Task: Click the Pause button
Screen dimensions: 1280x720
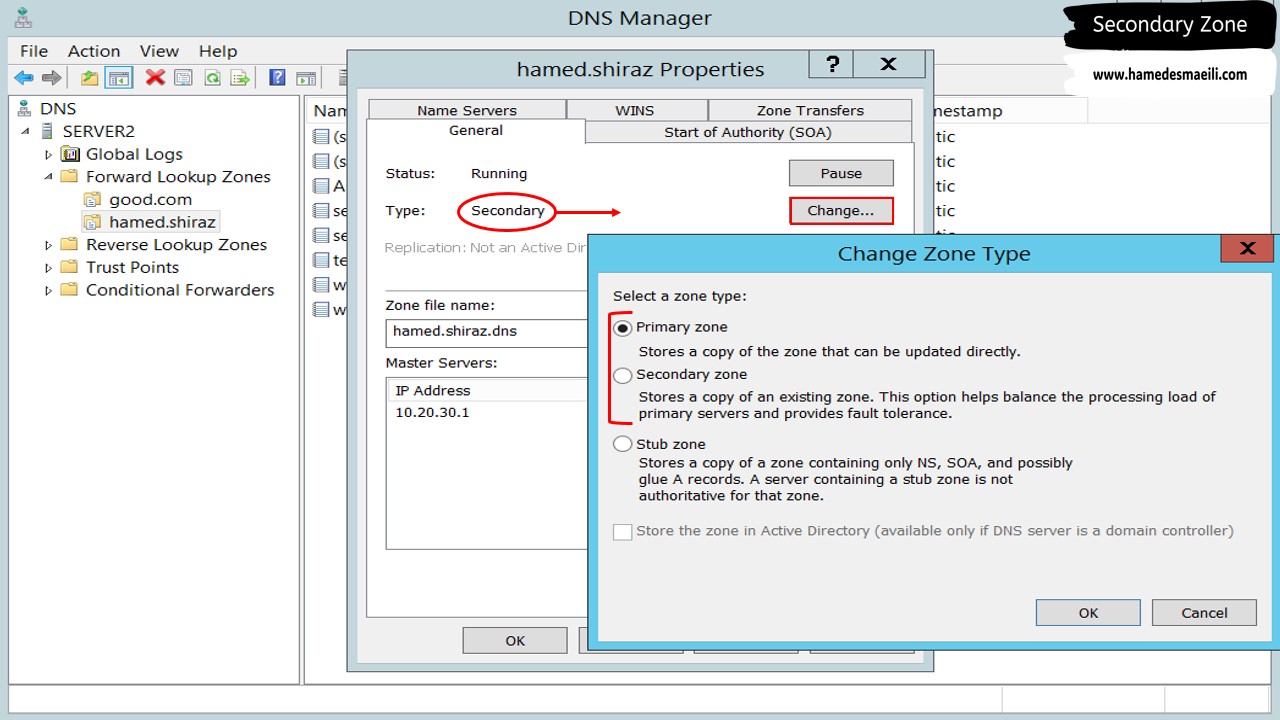Action: pyautogui.click(x=841, y=173)
